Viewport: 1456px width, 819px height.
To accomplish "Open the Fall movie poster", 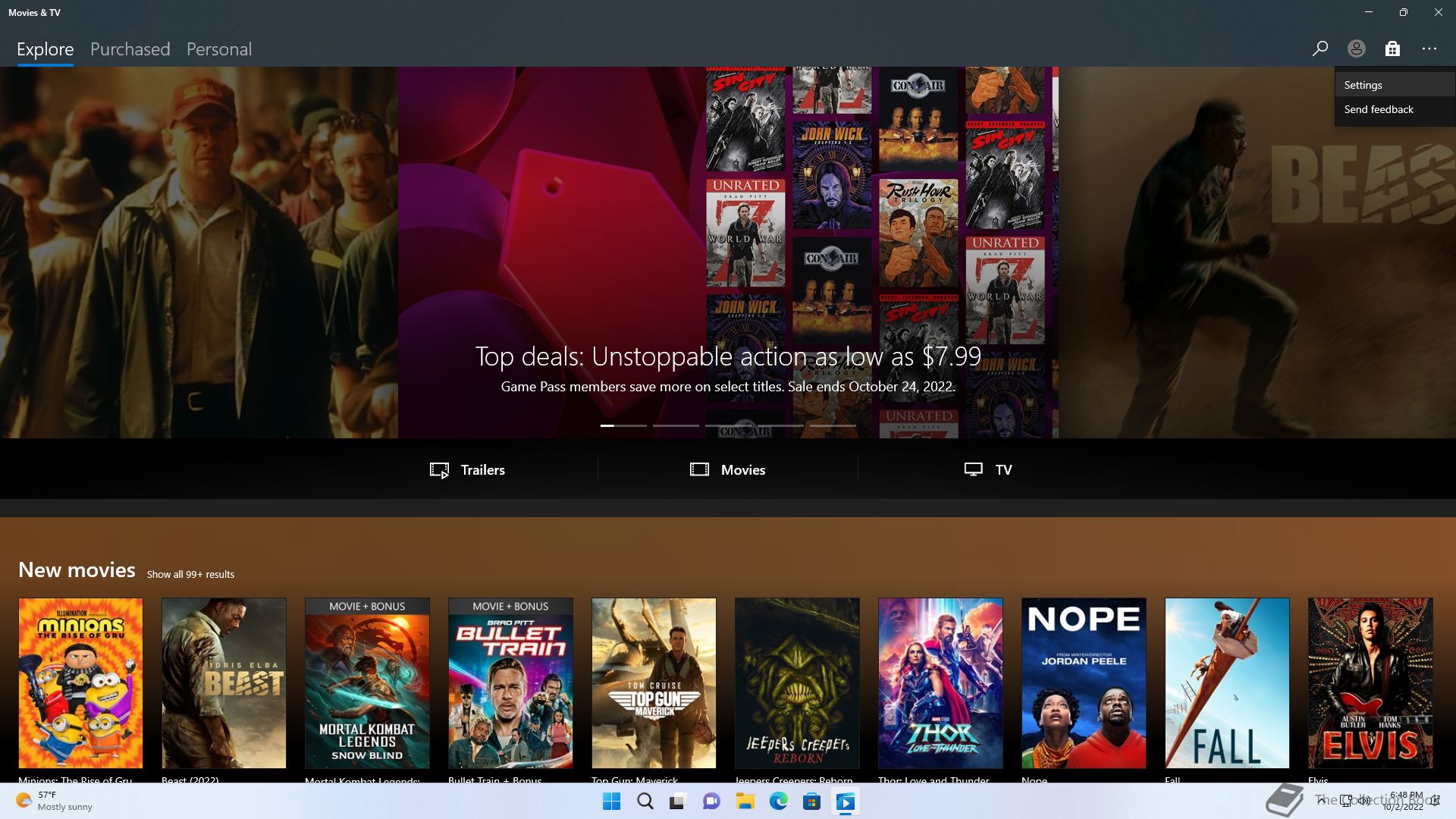I will click(1227, 683).
